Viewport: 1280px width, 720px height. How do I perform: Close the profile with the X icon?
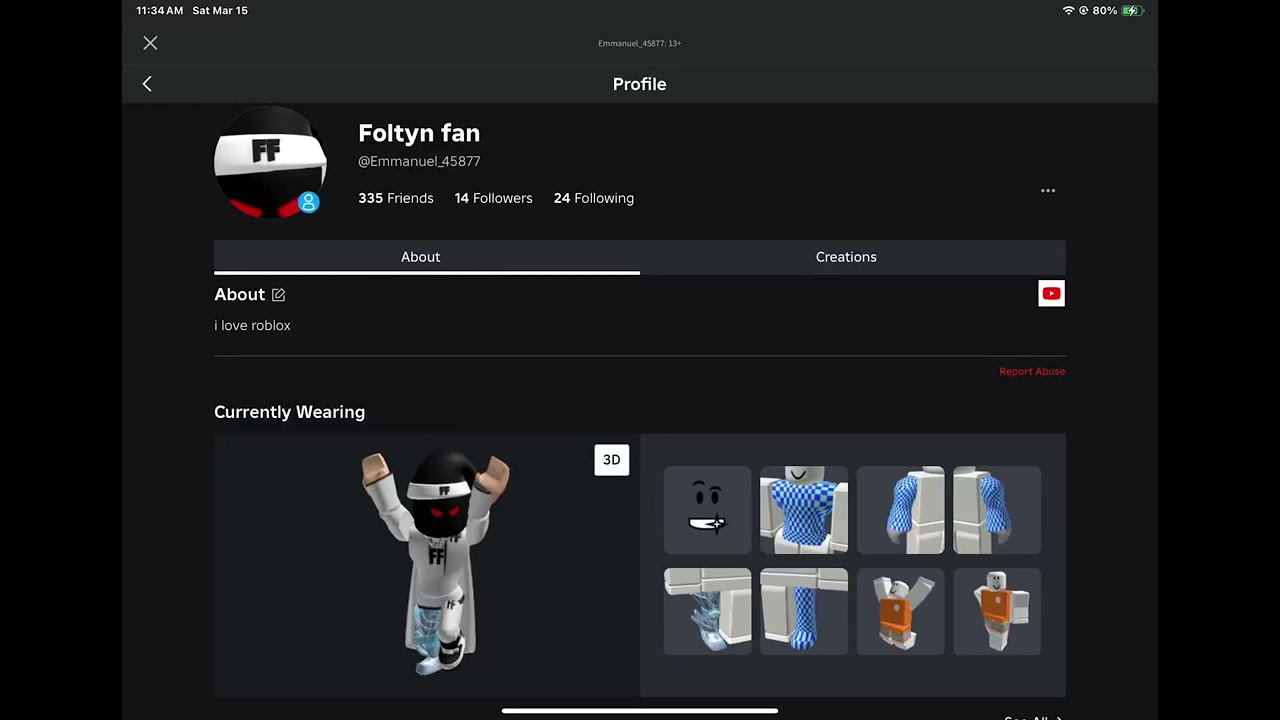[150, 43]
